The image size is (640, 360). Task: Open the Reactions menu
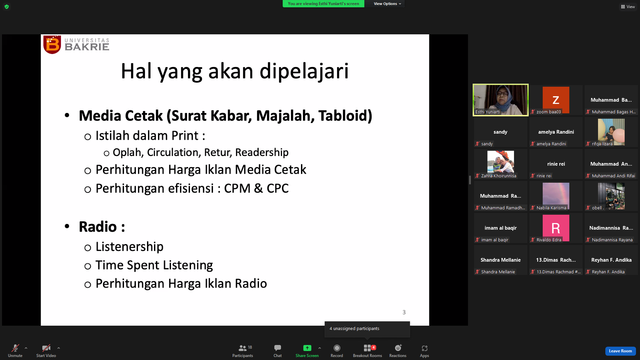398,350
